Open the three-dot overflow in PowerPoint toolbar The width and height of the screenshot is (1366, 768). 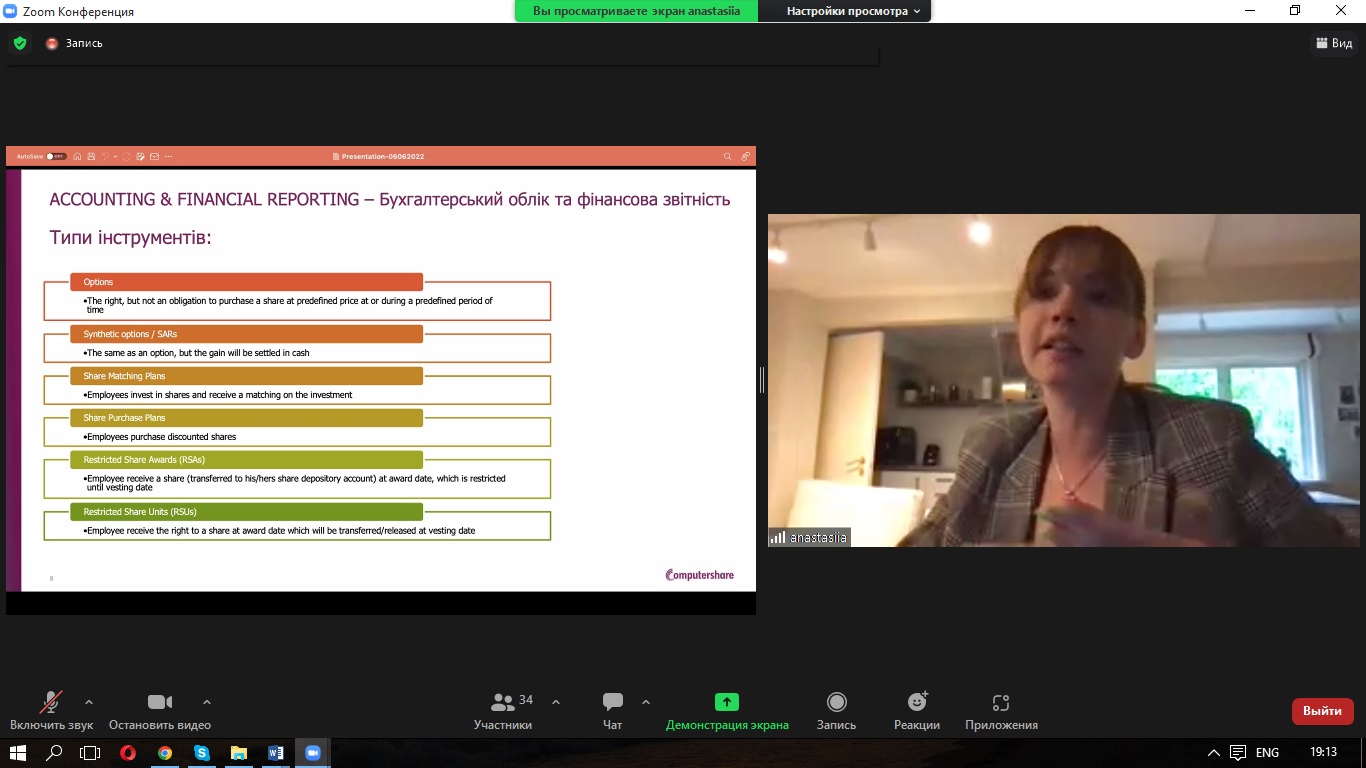(168, 156)
